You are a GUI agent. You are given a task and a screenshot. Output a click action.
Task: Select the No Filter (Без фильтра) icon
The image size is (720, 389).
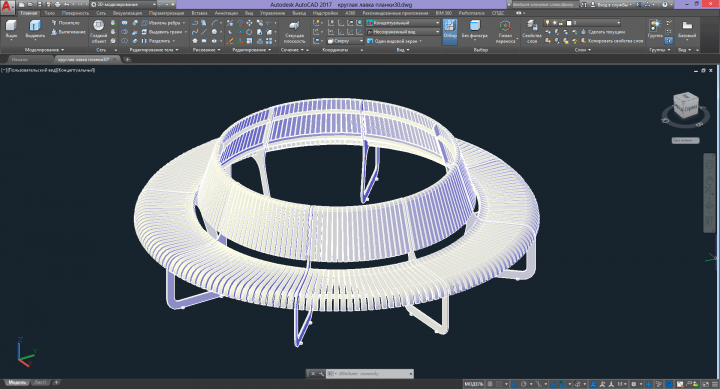475,28
